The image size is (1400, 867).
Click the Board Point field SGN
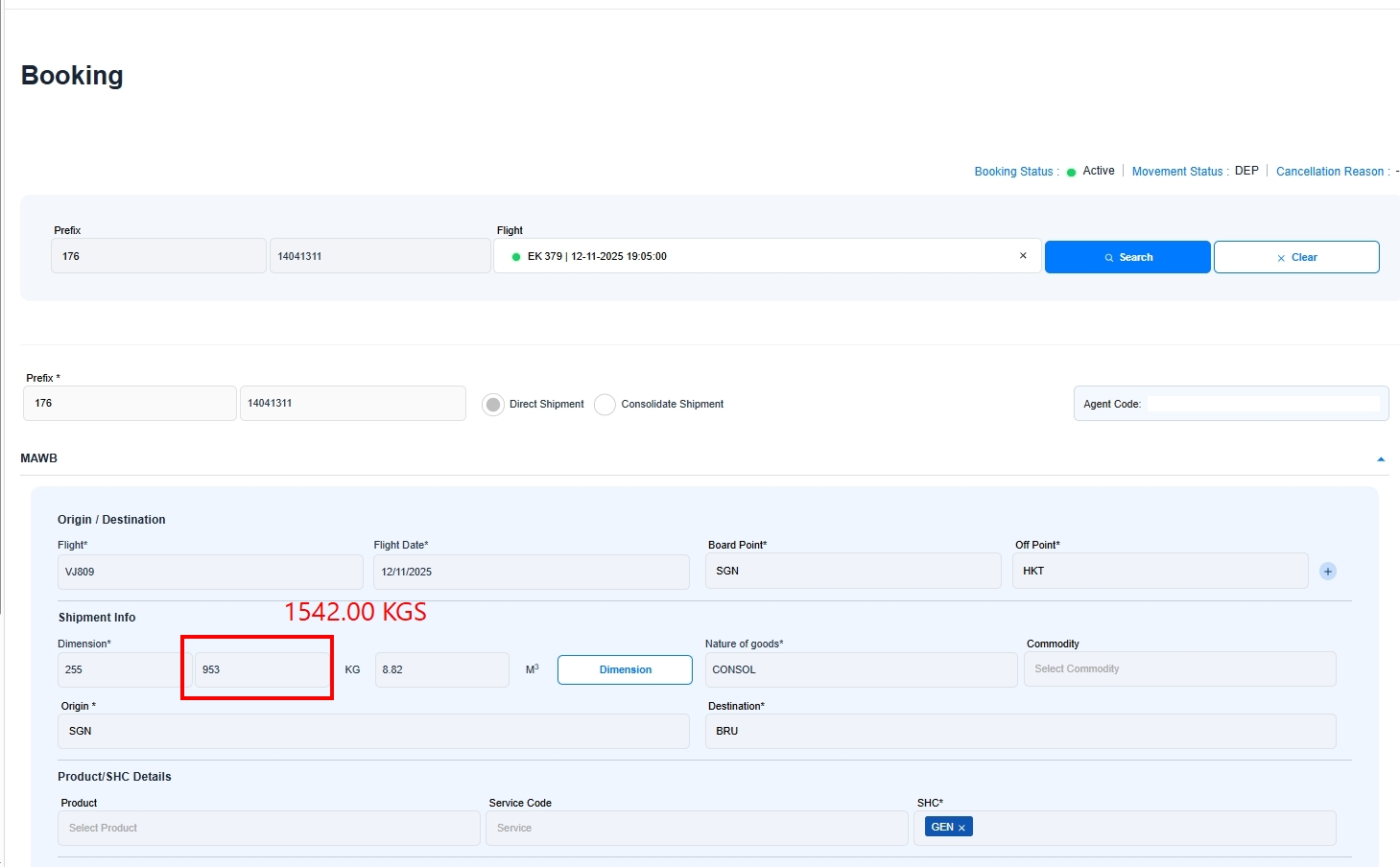[x=852, y=572]
